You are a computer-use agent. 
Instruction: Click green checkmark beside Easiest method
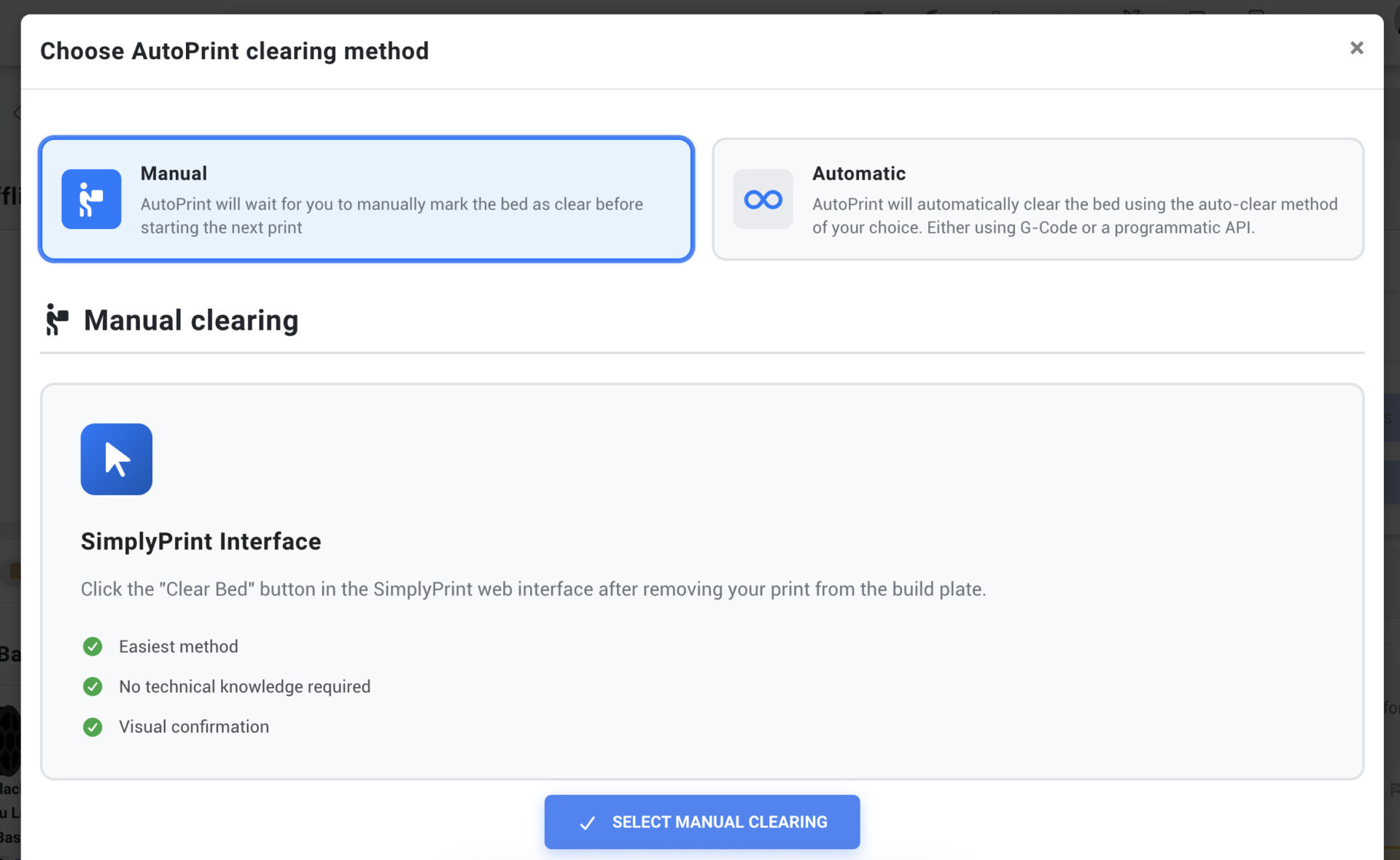pos(93,646)
